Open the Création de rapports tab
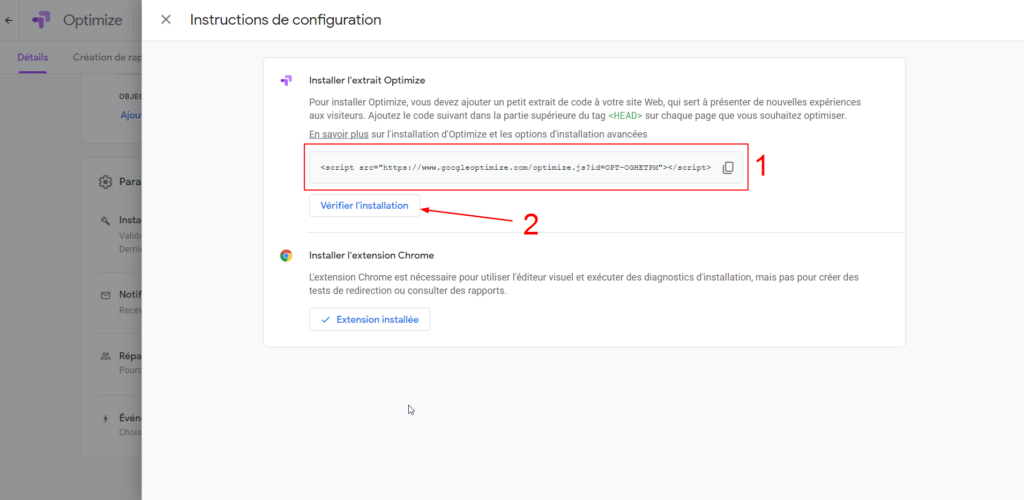 (107, 57)
